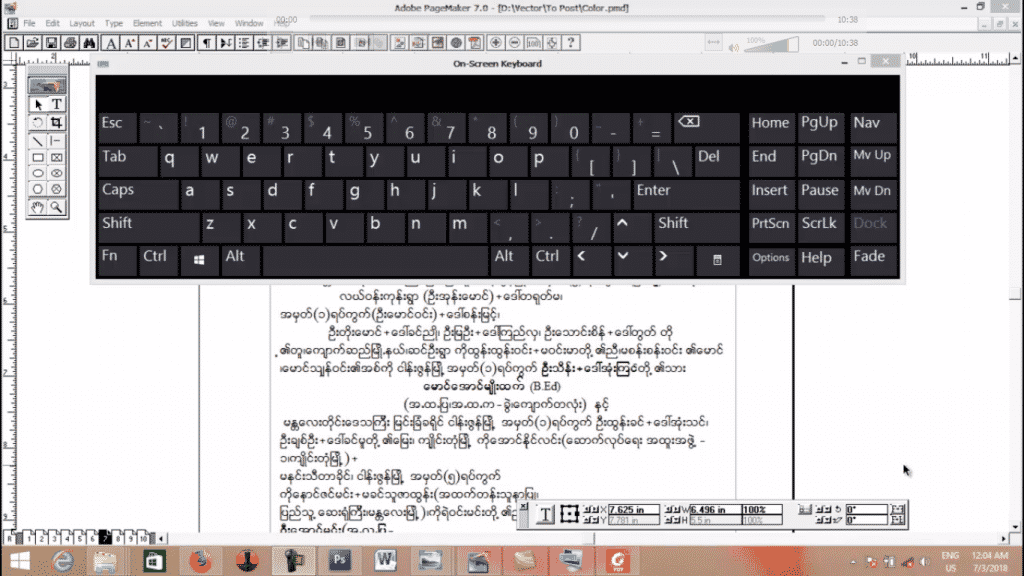Click the X position field 7.625 in
This screenshot has height=576, width=1024.
pyautogui.click(x=633, y=509)
